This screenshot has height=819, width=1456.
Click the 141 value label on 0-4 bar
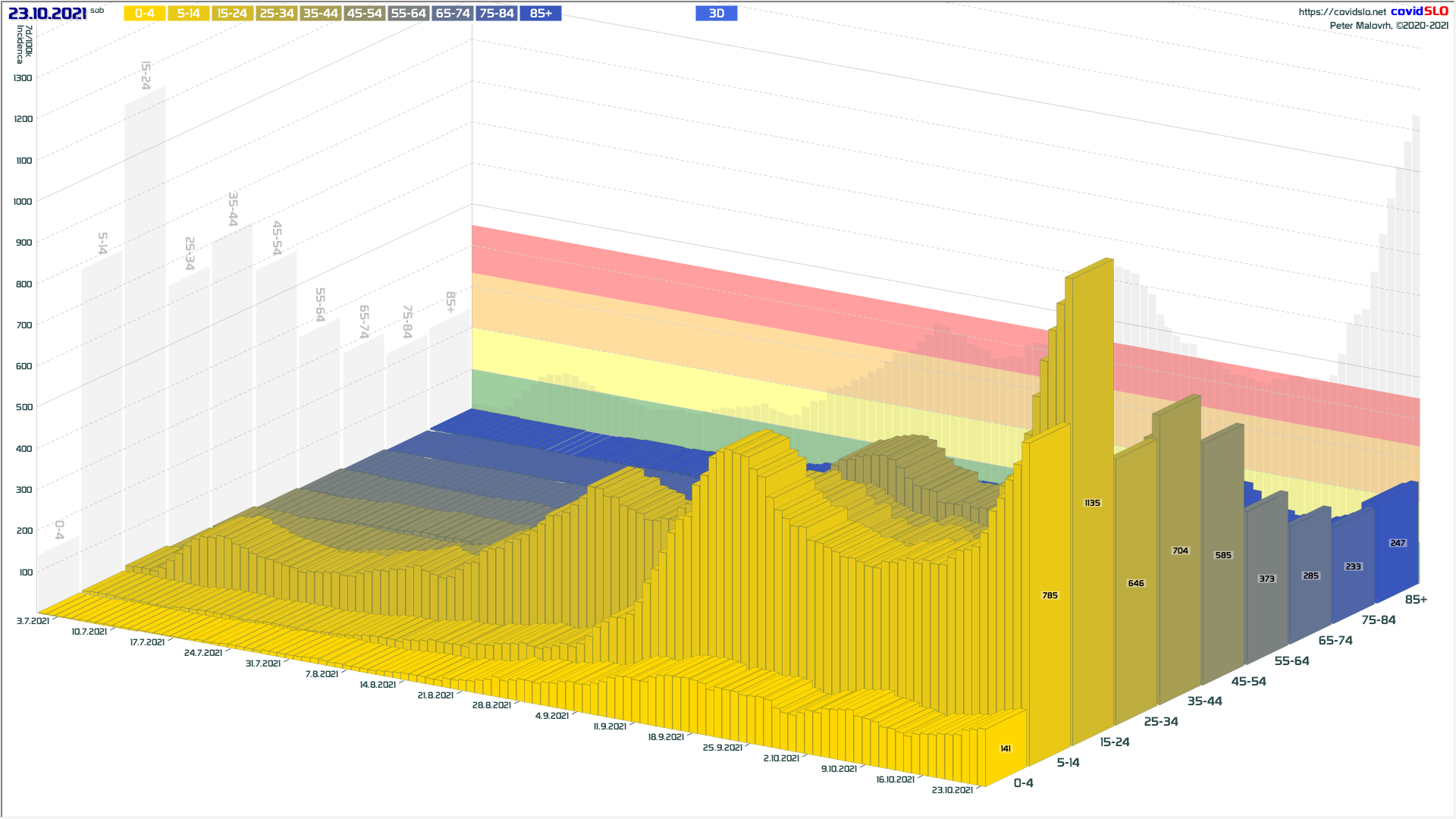pyautogui.click(x=1006, y=749)
